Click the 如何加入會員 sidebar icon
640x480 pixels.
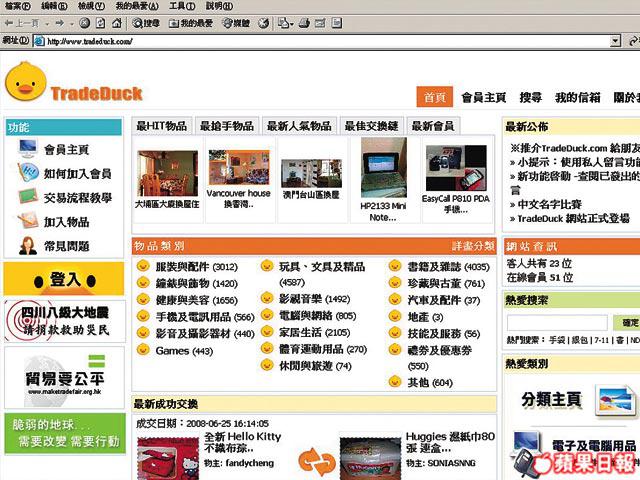27,173
